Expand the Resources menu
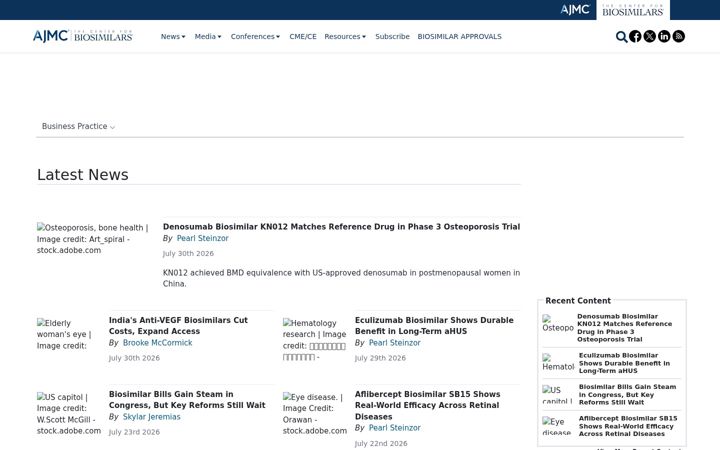 click(x=345, y=37)
